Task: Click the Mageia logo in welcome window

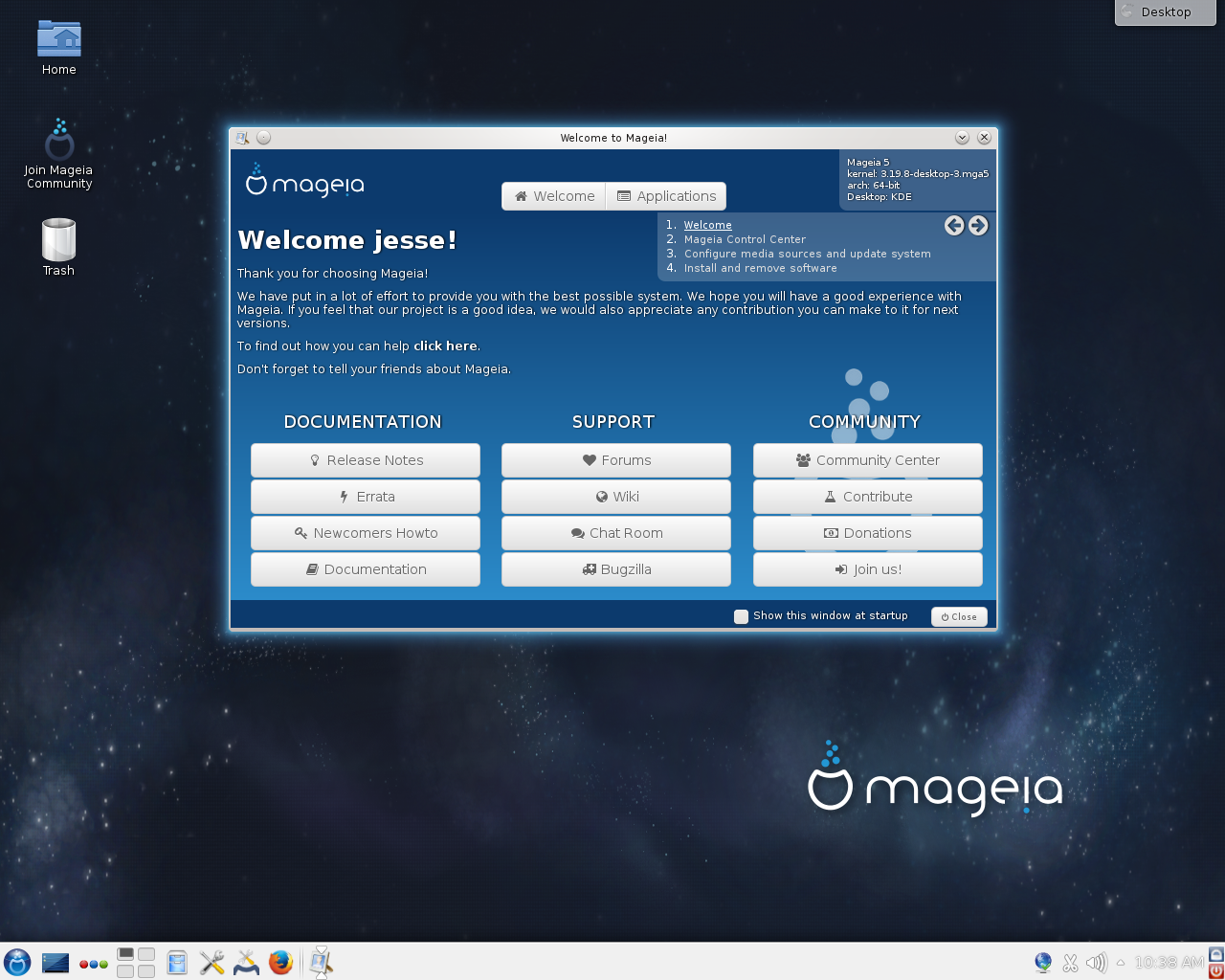Action: click(x=305, y=180)
